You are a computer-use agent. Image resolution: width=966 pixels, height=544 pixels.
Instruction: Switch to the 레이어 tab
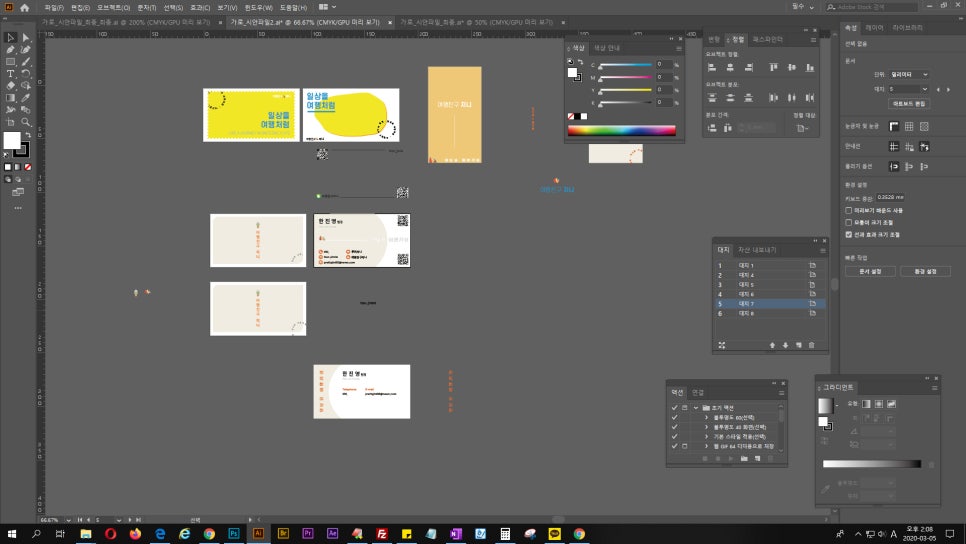(875, 28)
